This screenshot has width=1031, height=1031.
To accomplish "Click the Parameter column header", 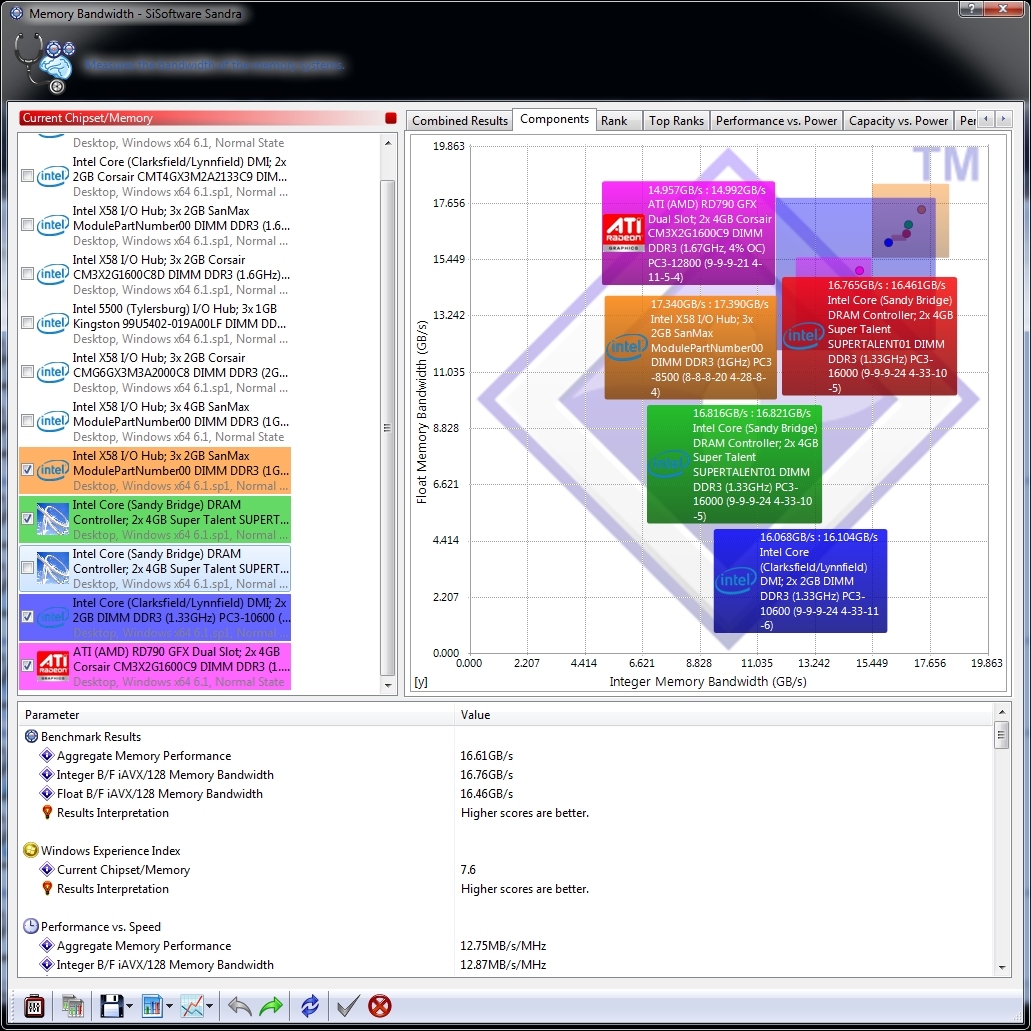I will tap(237, 715).
